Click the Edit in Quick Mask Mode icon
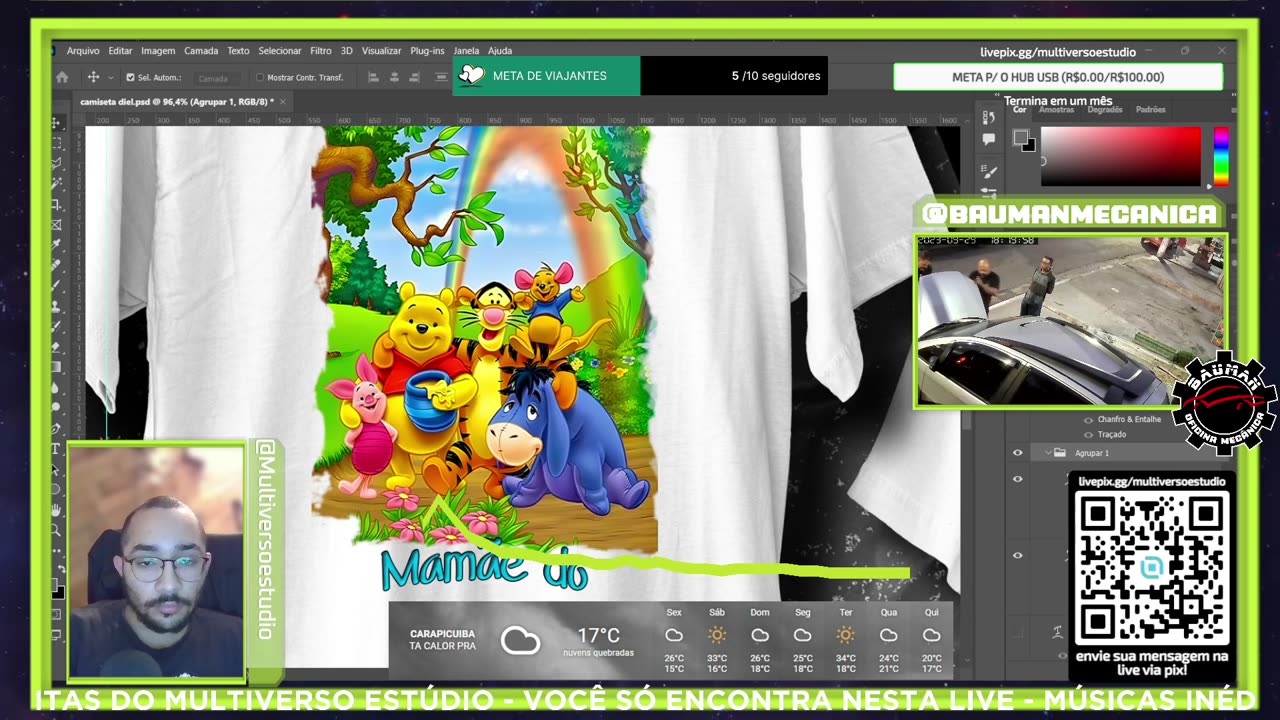 click(x=56, y=614)
